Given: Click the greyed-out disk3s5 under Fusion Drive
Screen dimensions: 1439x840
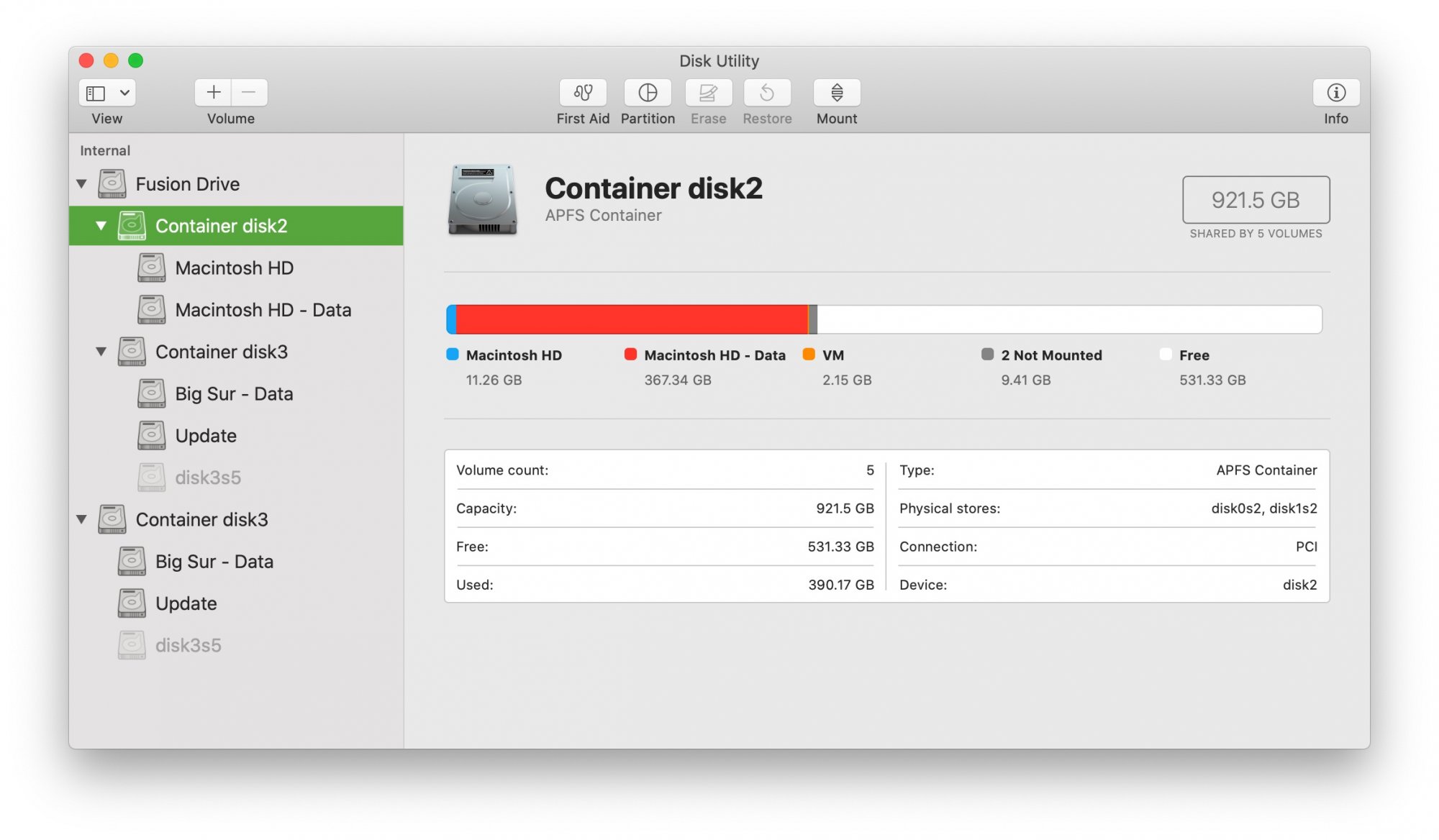Looking at the screenshot, I should (x=236, y=478).
